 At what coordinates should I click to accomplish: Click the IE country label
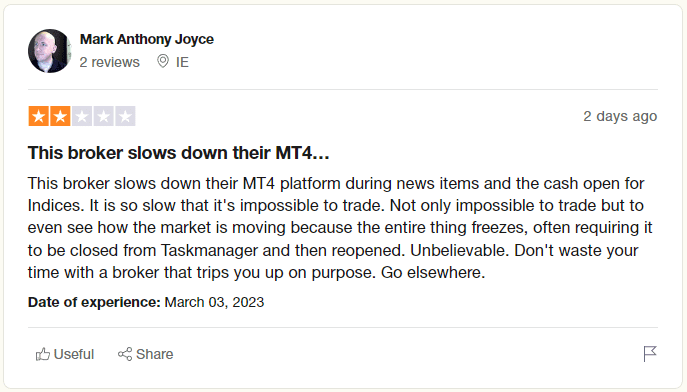[x=182, y=62]
